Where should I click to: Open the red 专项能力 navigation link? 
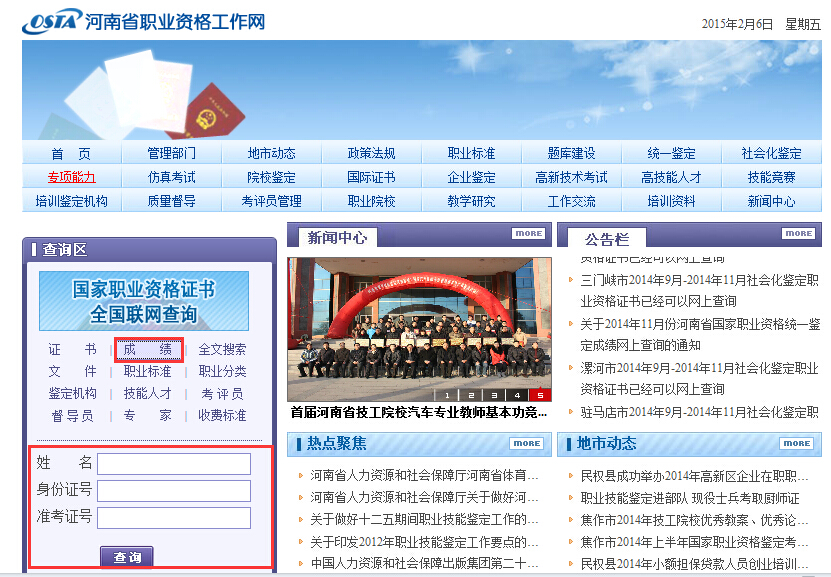click(71, 177)
